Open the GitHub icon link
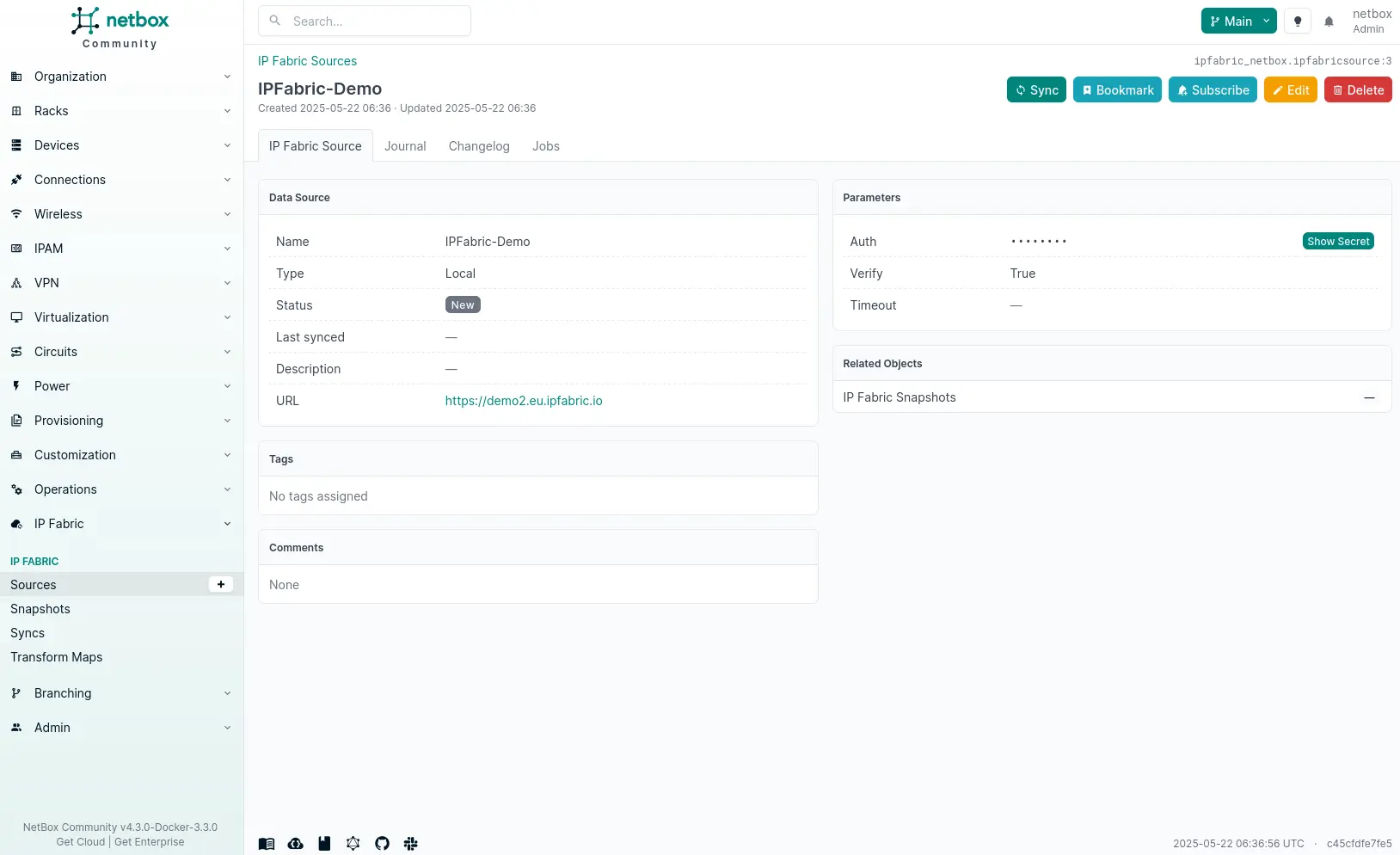This screenshot has height=855, width=1400. (x=382, y=844)
